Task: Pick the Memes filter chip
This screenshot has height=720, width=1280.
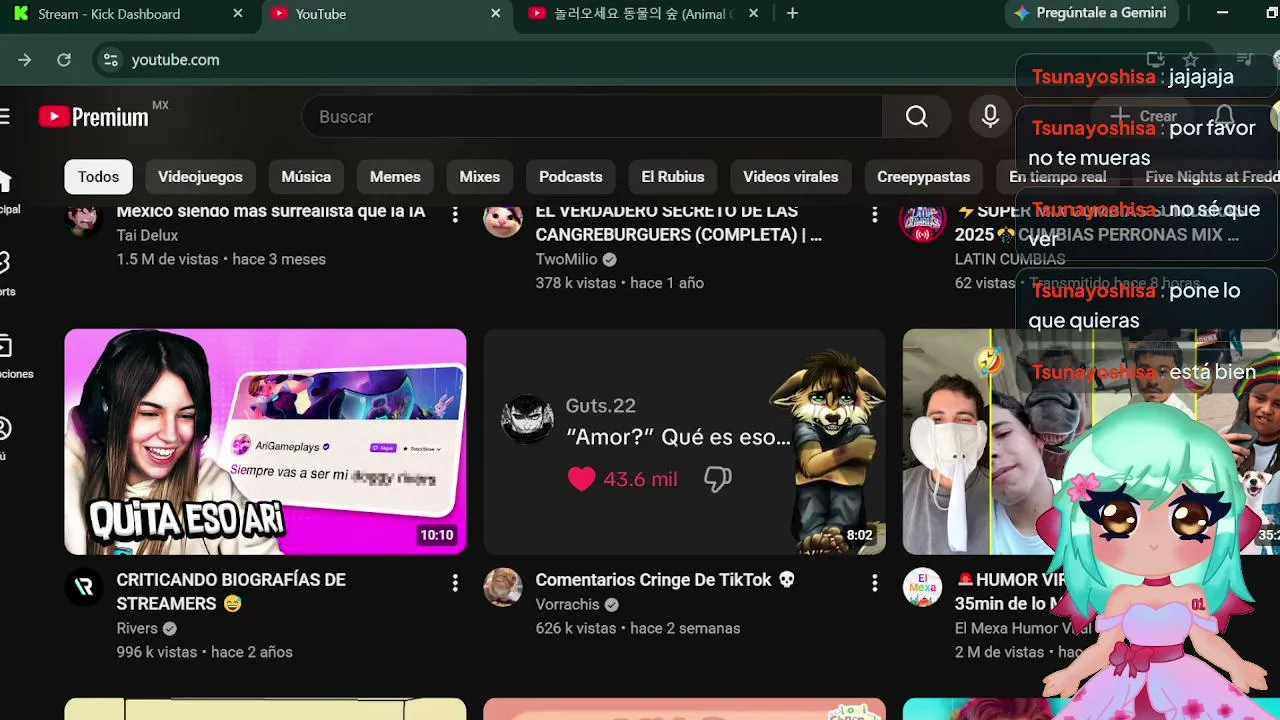Action: (x=395, y=177)
